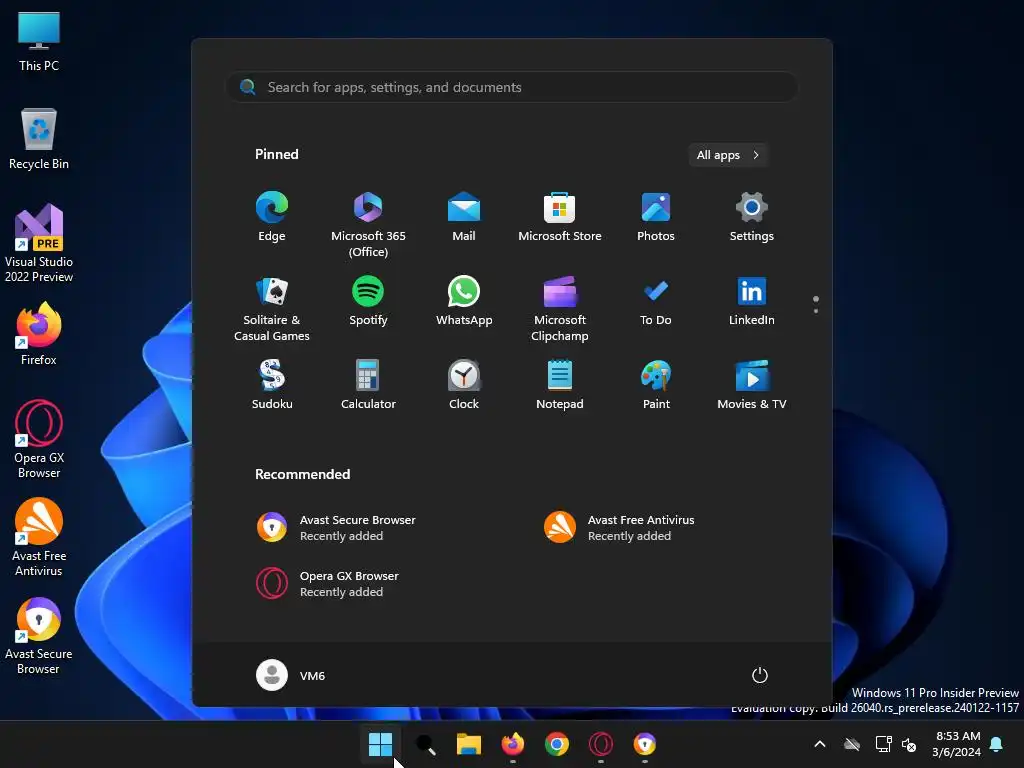Launch Microsoft Clipchamp

(560, 309)
